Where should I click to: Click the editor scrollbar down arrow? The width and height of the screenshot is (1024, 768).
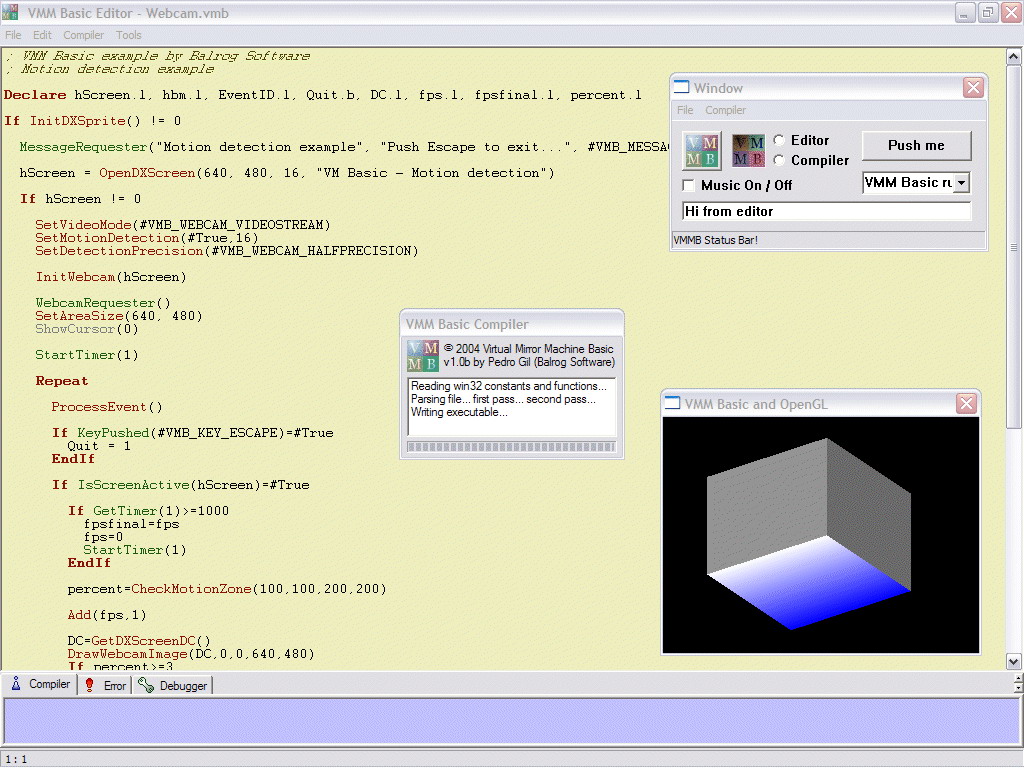(x=1013, y=662)
